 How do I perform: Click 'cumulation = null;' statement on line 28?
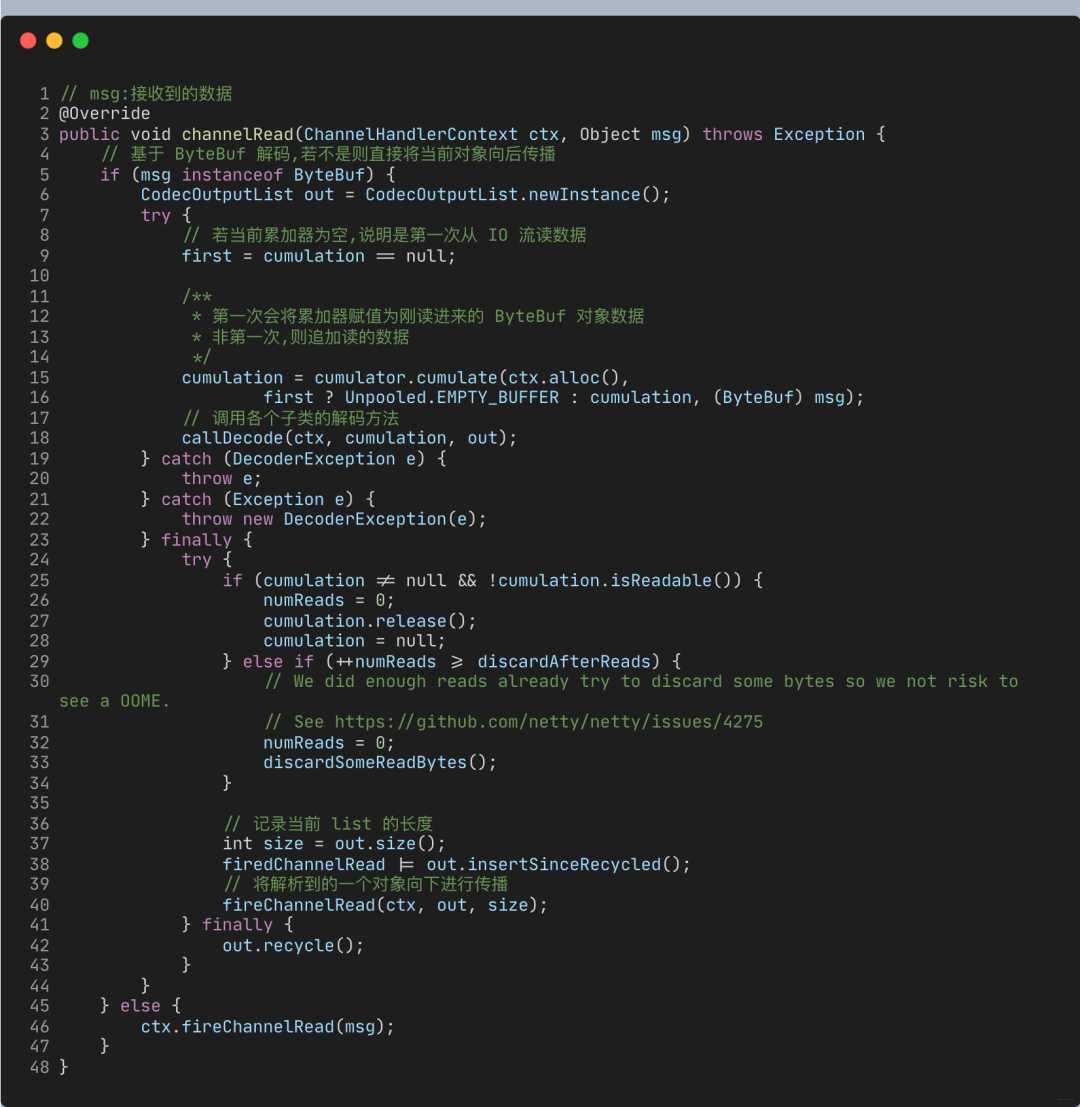click(354, 641)
